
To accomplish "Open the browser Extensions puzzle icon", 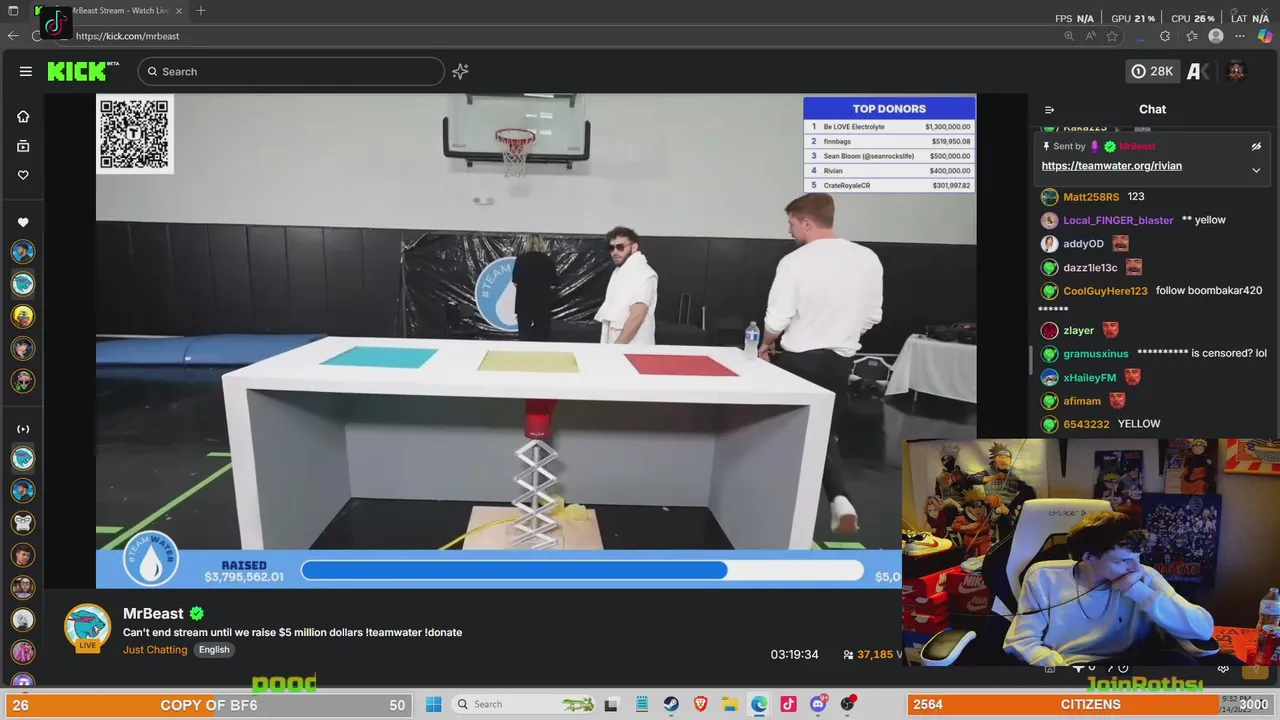I will tap(1165, 36).
